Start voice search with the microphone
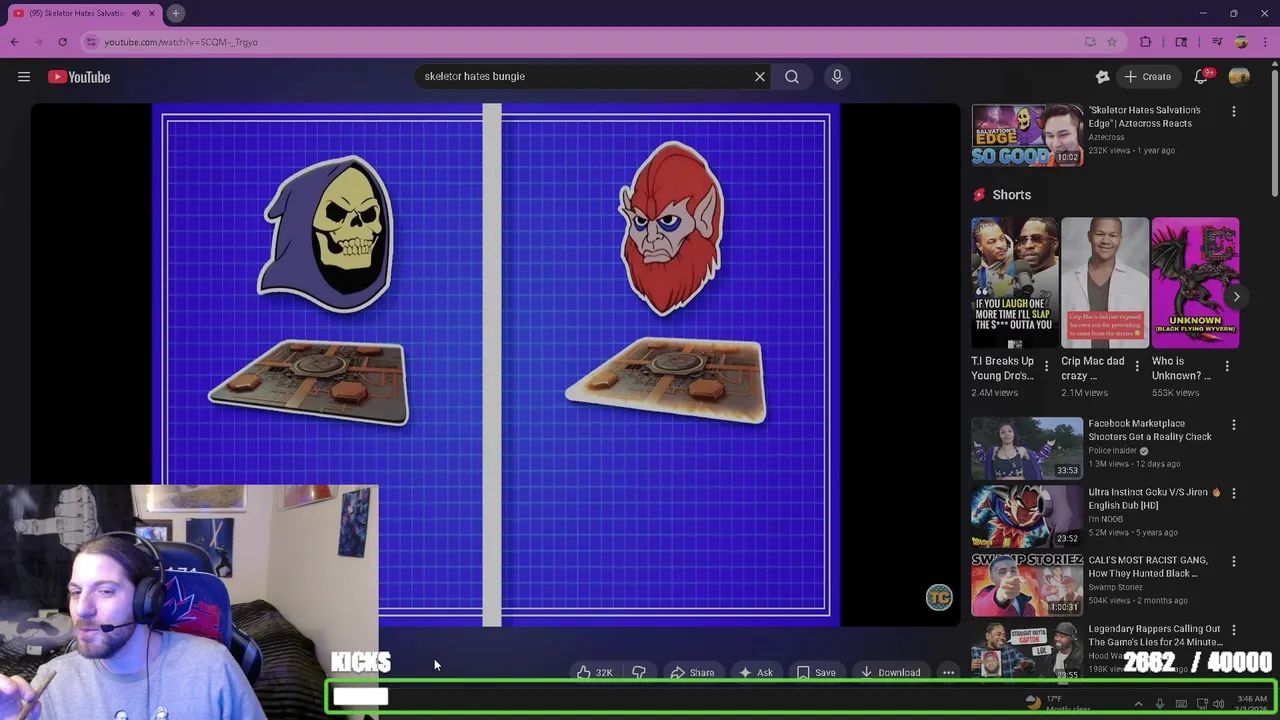 pyautogui.click(x=837, y=76)
